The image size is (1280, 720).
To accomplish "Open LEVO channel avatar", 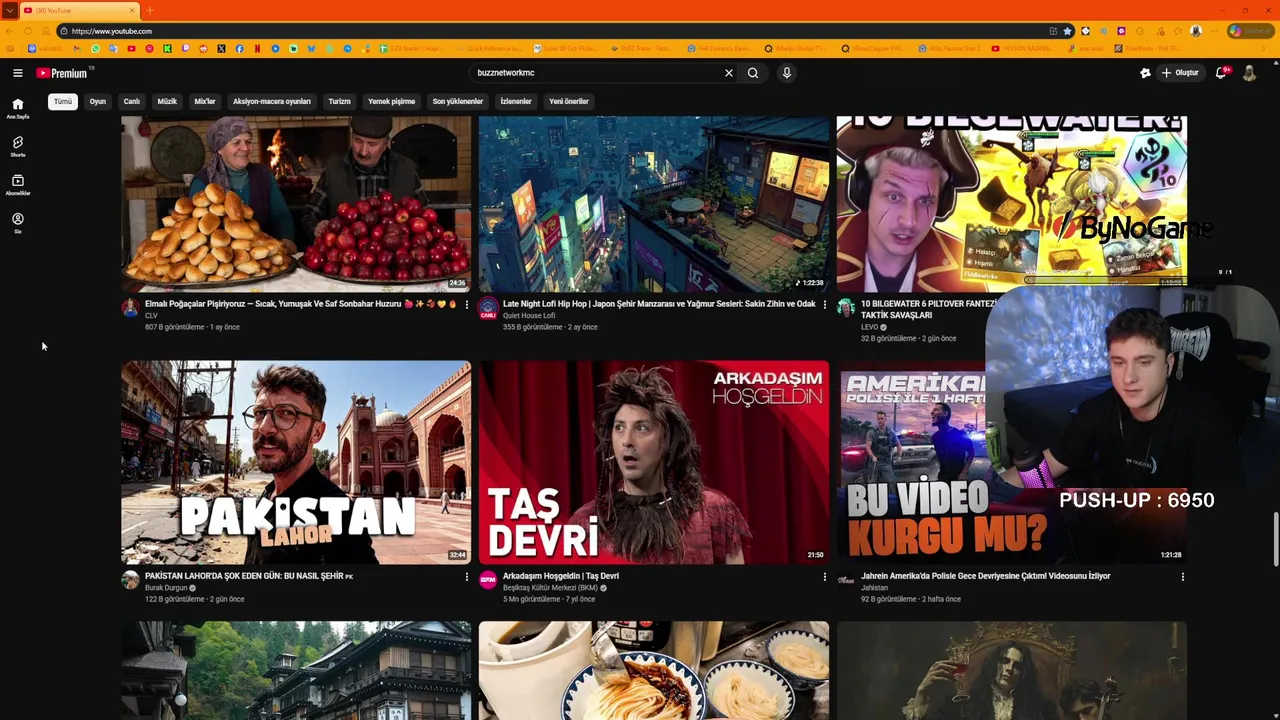I will [846, 308].
